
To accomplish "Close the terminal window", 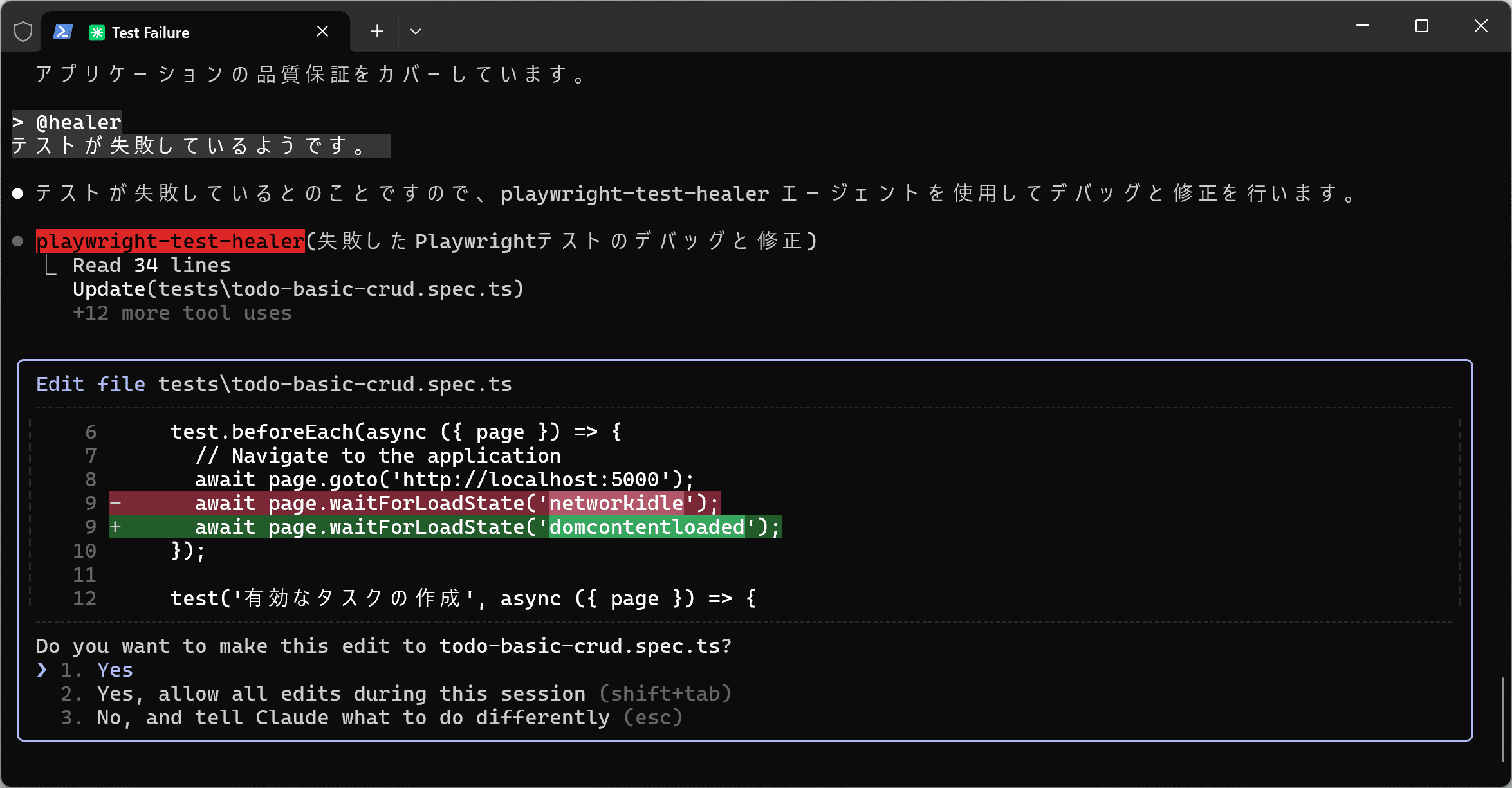I will (x=1480, y=26).
